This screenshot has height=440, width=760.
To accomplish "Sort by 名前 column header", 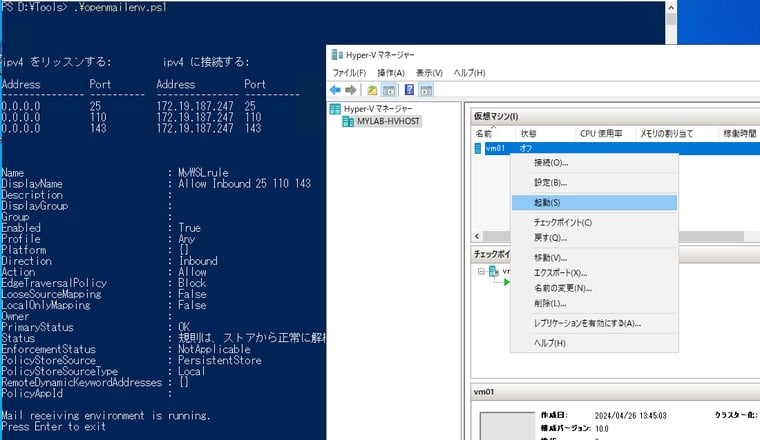I will (x=493, y=134).
